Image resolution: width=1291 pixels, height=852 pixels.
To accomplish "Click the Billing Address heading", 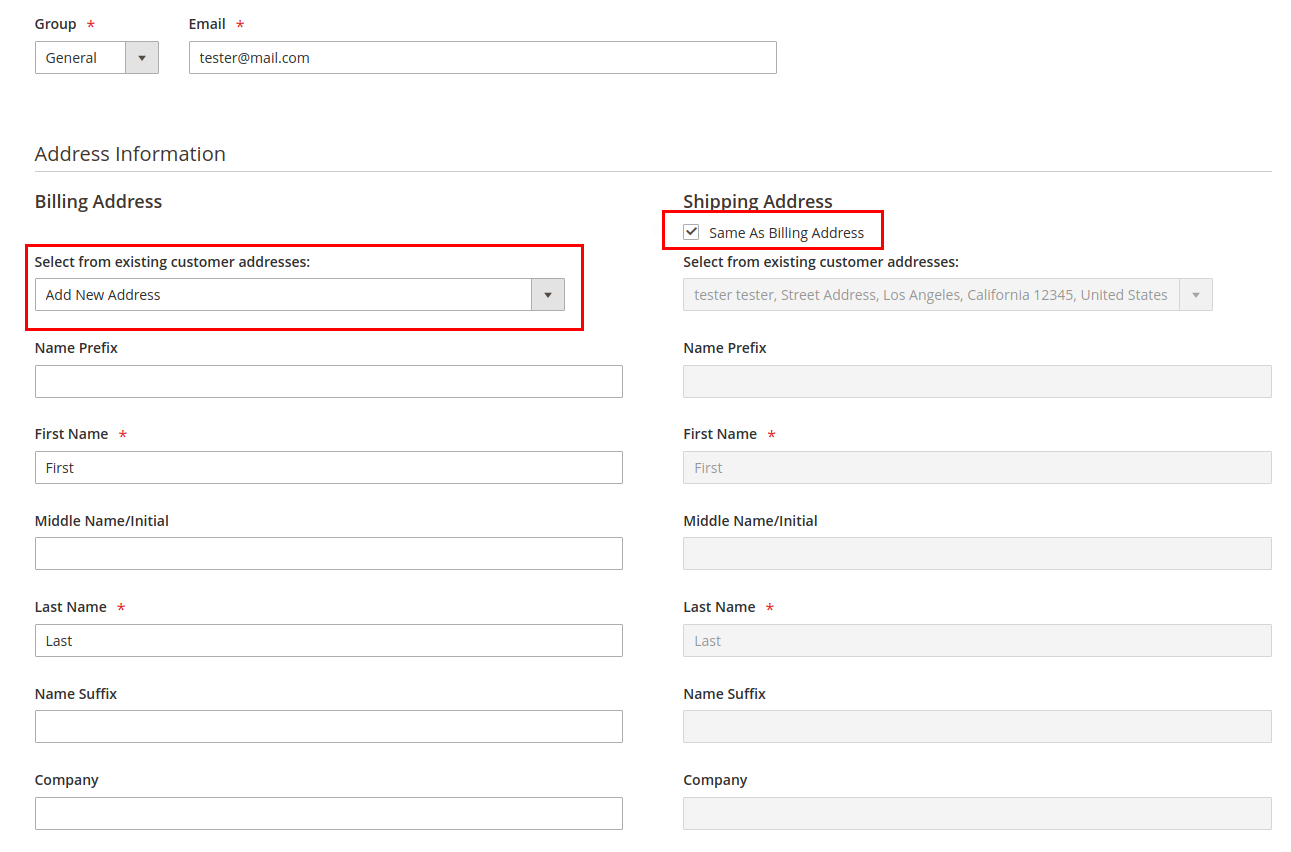I will tap(97, 201).
